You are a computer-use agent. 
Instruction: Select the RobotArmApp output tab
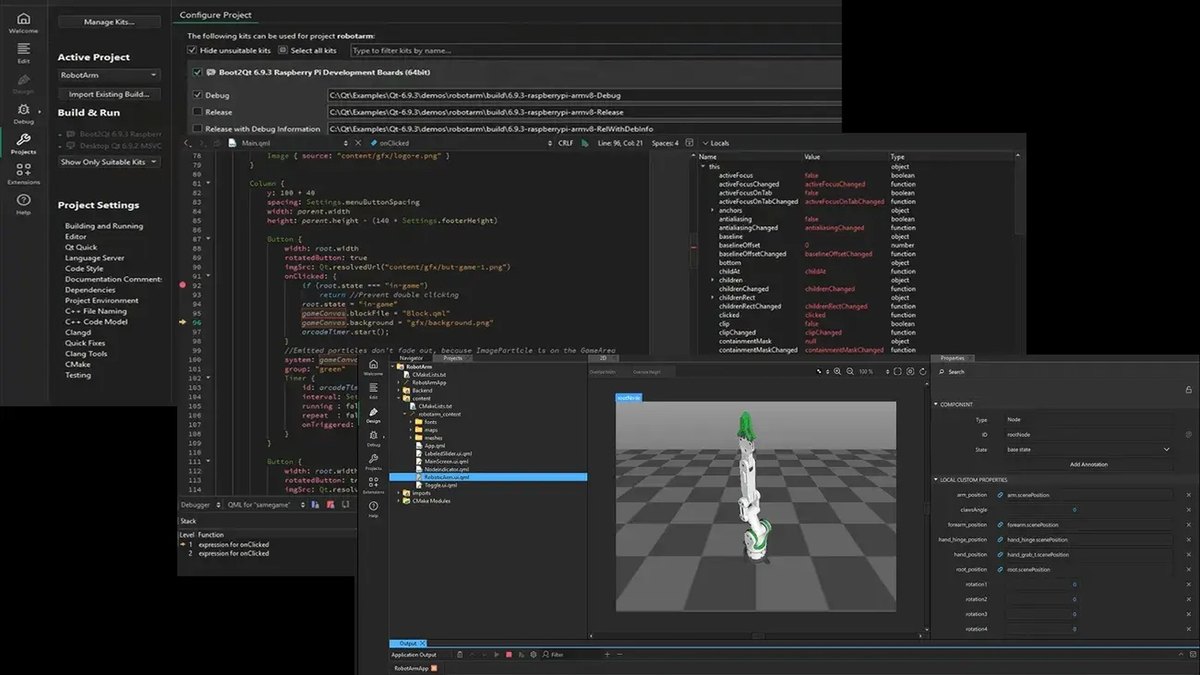tap(415, 667)
